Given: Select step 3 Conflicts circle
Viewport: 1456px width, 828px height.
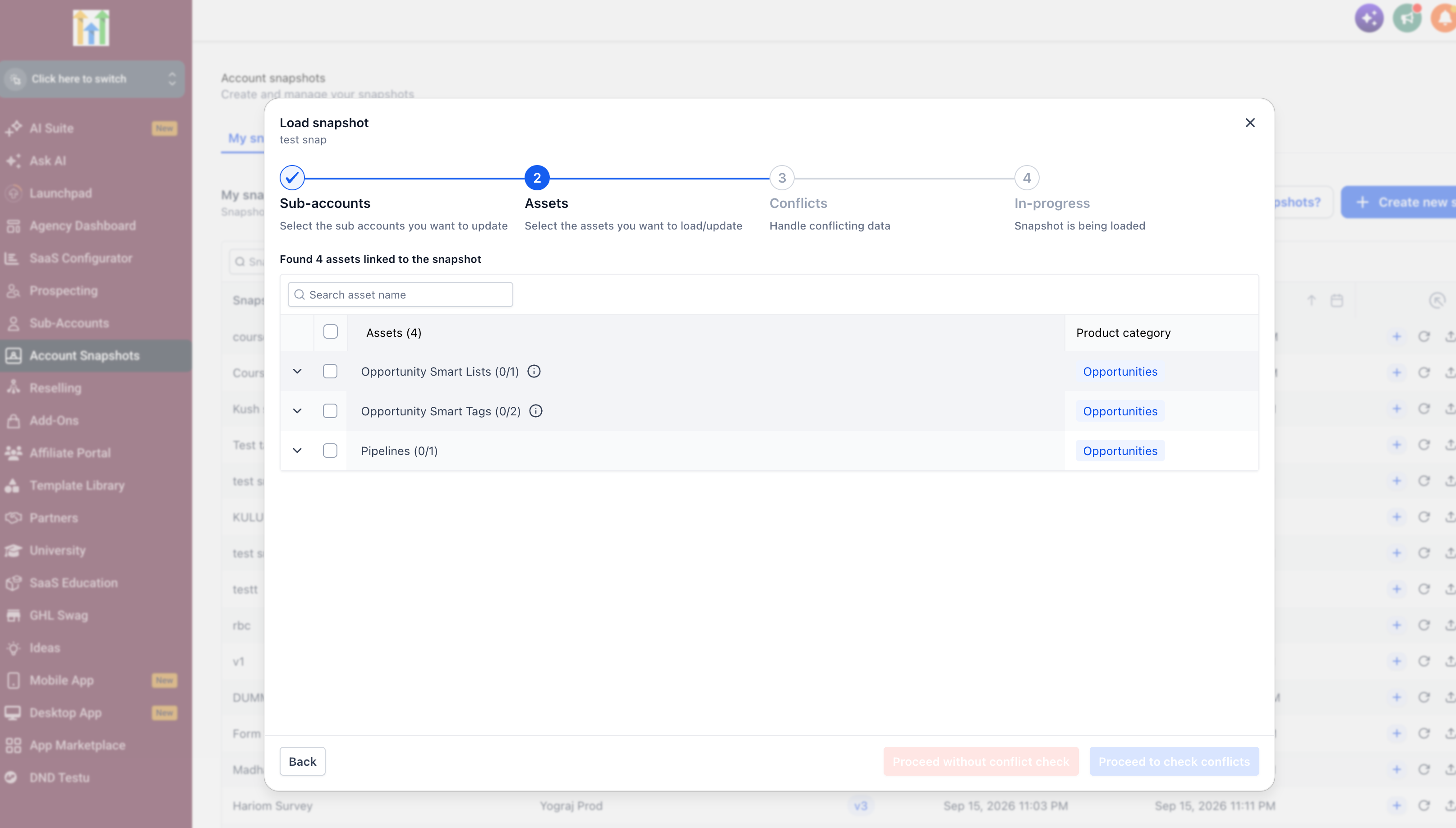Looking at the screenshot, I should [x=782, y=178].
